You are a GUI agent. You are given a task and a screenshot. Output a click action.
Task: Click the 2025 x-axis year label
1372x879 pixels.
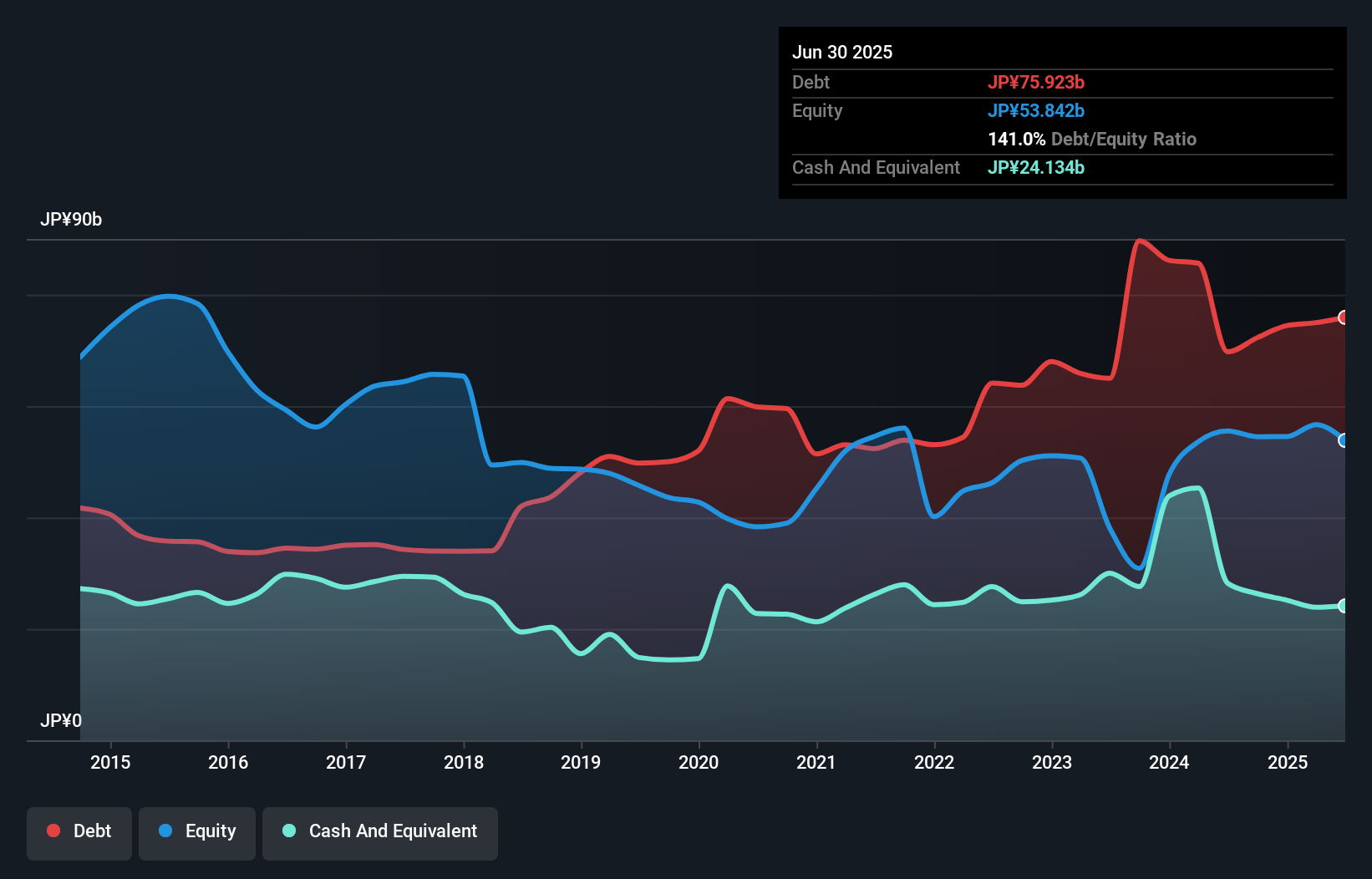(x=1288, y=762)
